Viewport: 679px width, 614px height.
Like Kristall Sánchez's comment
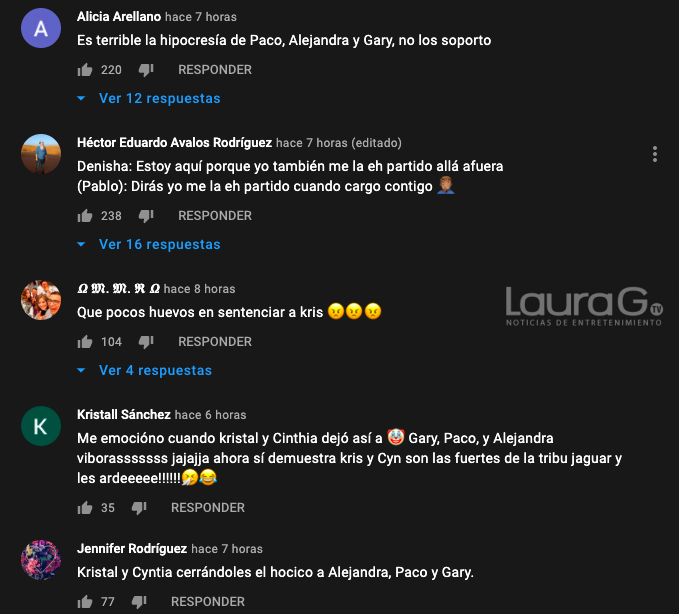(85, 507)
